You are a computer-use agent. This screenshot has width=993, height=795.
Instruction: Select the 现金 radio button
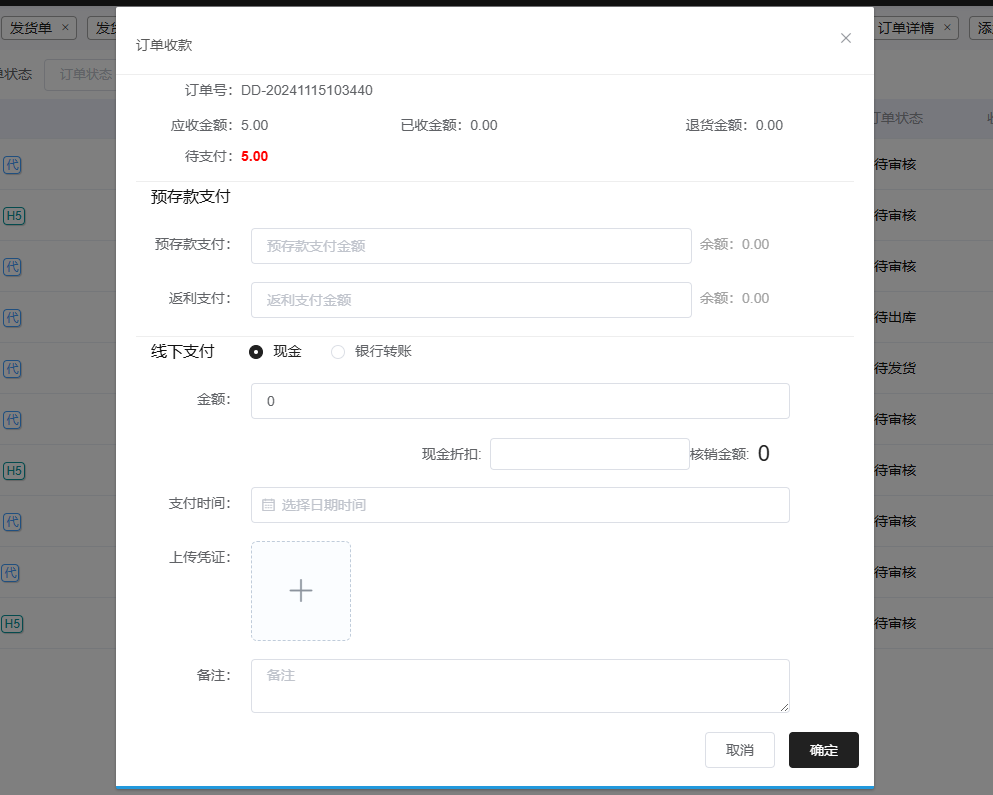coord(256,352)
